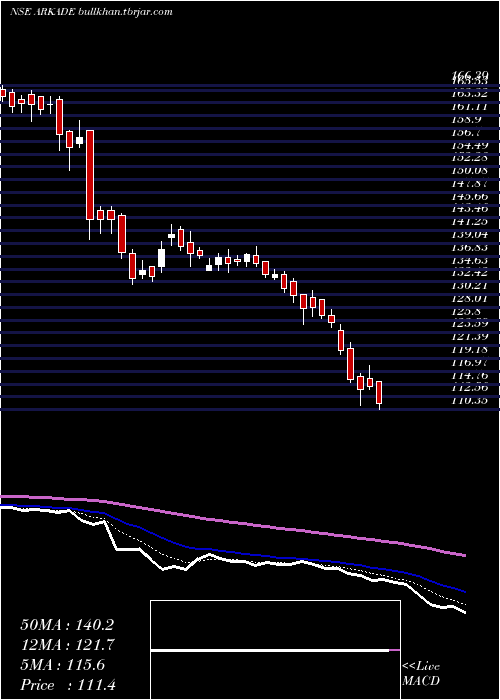The image size is (500, 700).
Task: Click the 141.25 price axis label
Action: 472,222
